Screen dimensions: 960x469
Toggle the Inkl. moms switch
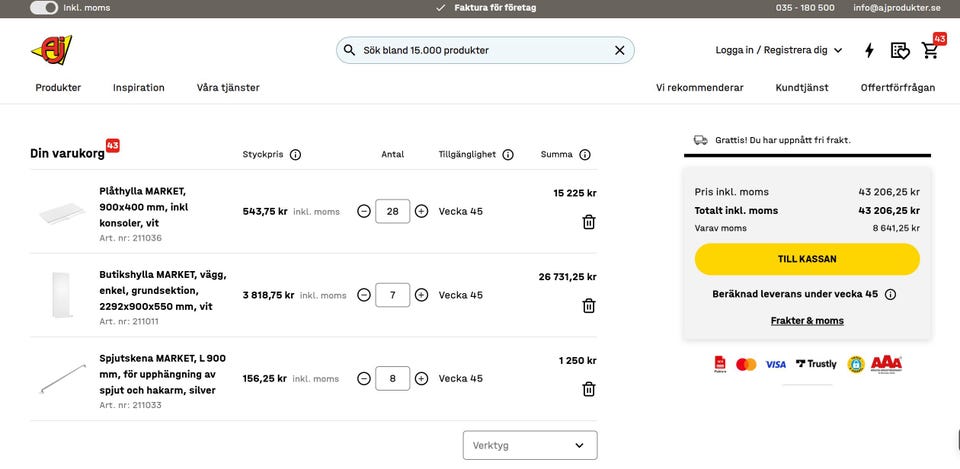tap(43, 8)
